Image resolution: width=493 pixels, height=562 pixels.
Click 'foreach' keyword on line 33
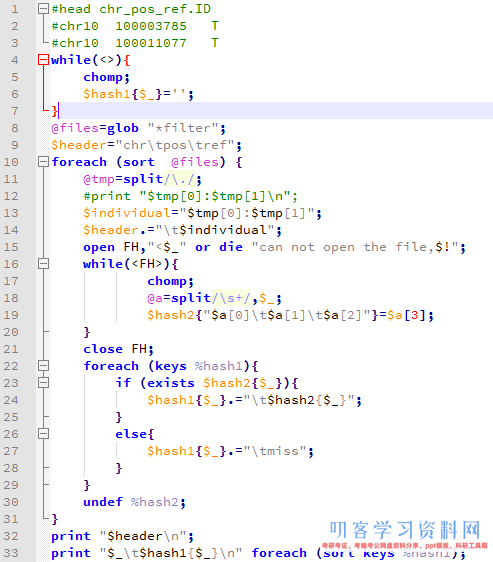pos(279,553)
